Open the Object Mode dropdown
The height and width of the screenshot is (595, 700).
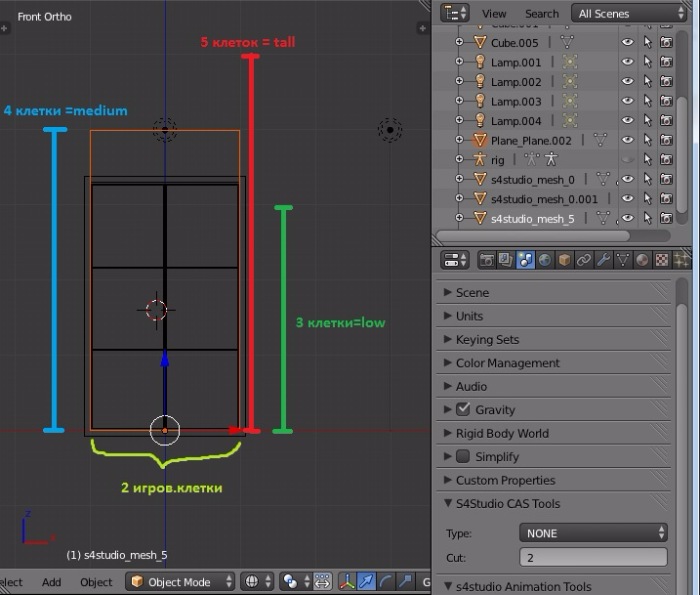click(x=181, y=581)
